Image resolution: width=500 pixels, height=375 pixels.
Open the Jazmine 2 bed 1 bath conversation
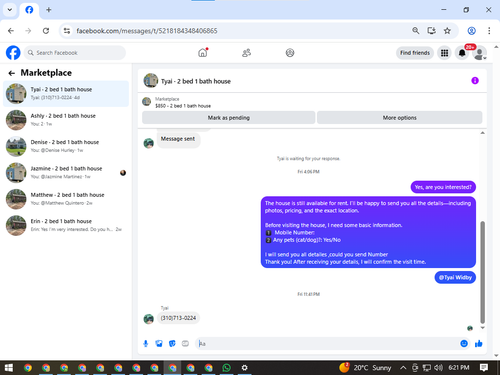(66, 172)
